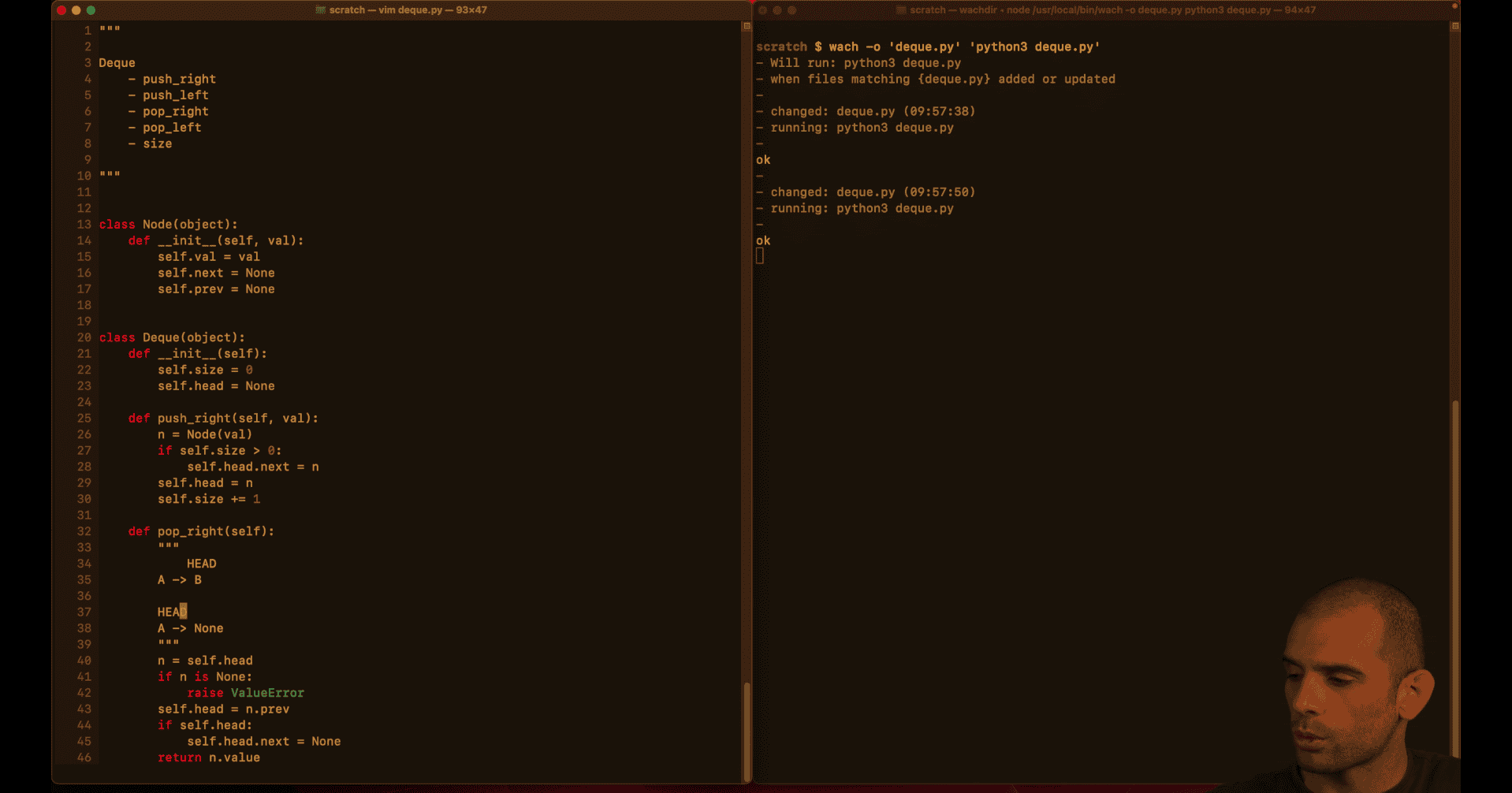
Task: Click the 'raise ValueError' line in vim
Action: [245, 693]
